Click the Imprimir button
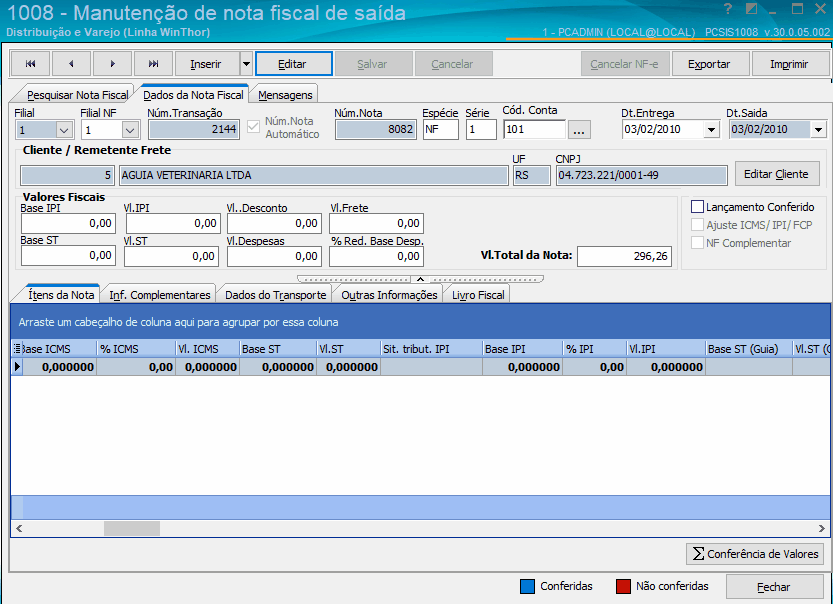Image resolution: width=833 pixels, height=604 pixels. click(789, 64)
